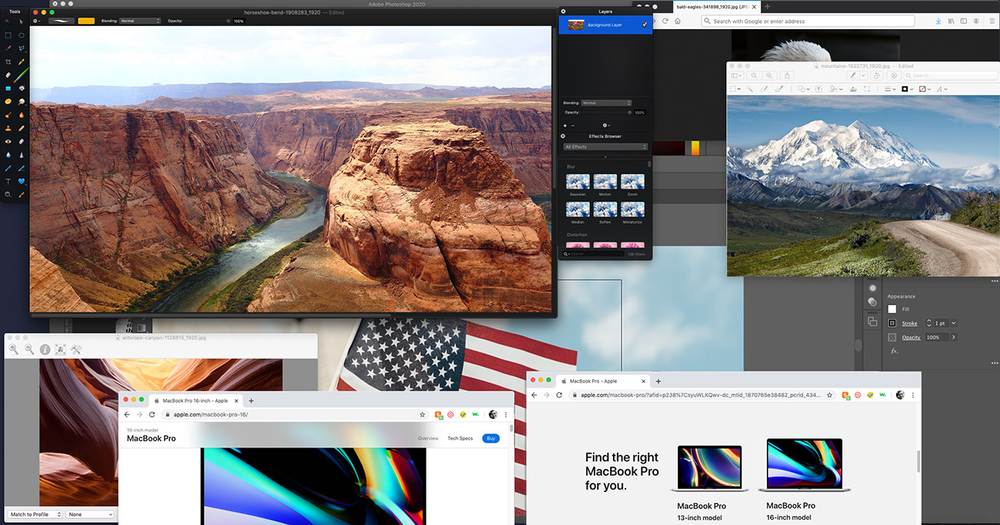Select the Type tool in Tools palette
Image resolution: width=1000 pixels, height=525 pixels.
tap(8, 181)
